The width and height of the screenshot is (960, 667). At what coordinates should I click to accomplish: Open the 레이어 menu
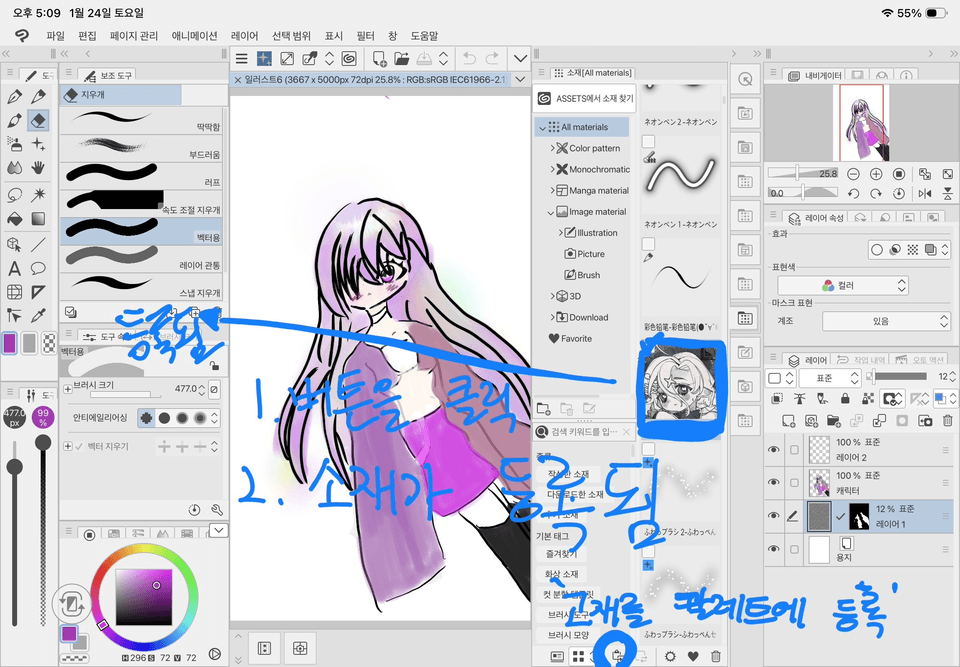click(x=244, y=36)
